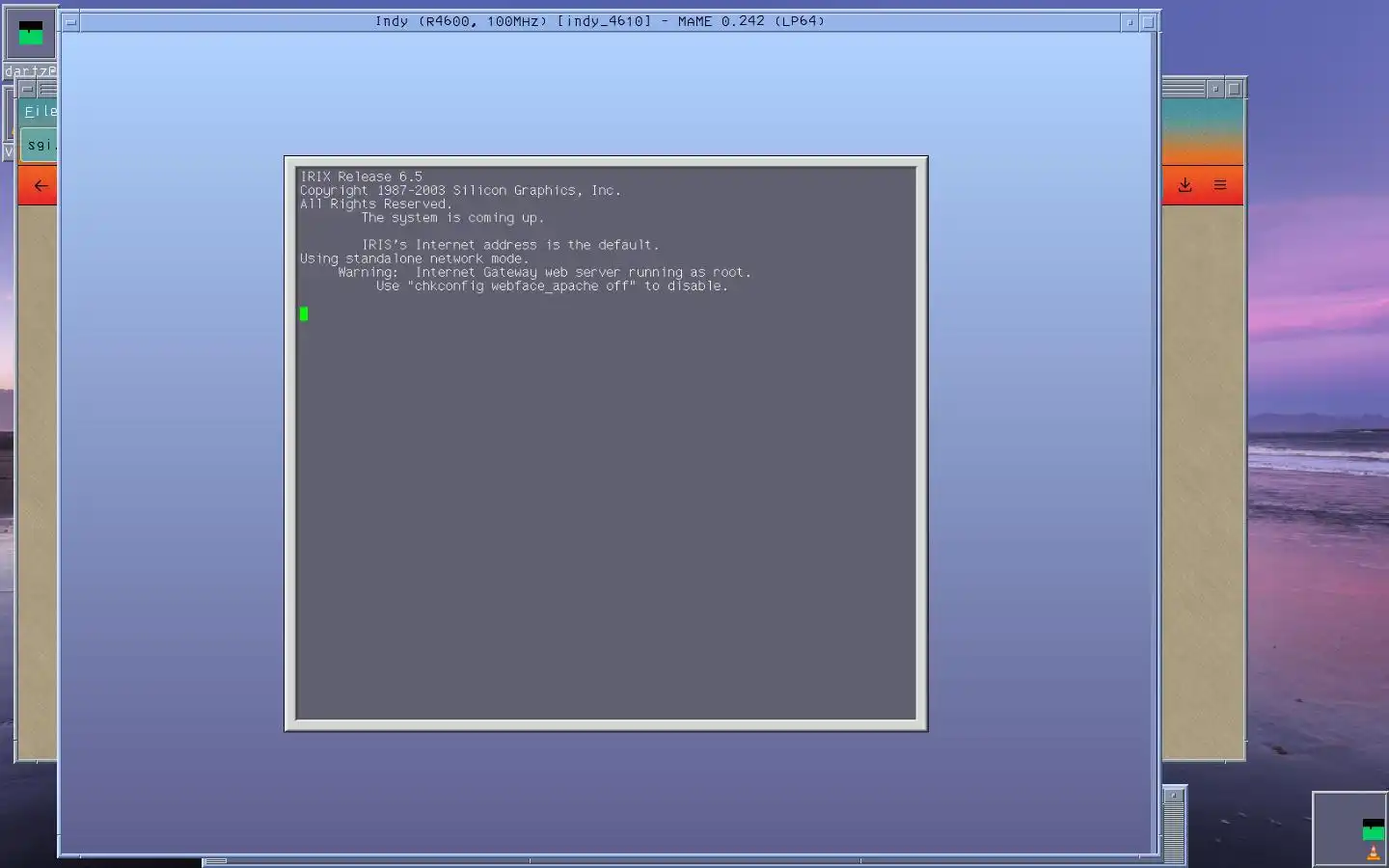Click the "Using standalone network mode." line
This screenshot has height=868, width=1389.
coord(415,258)
